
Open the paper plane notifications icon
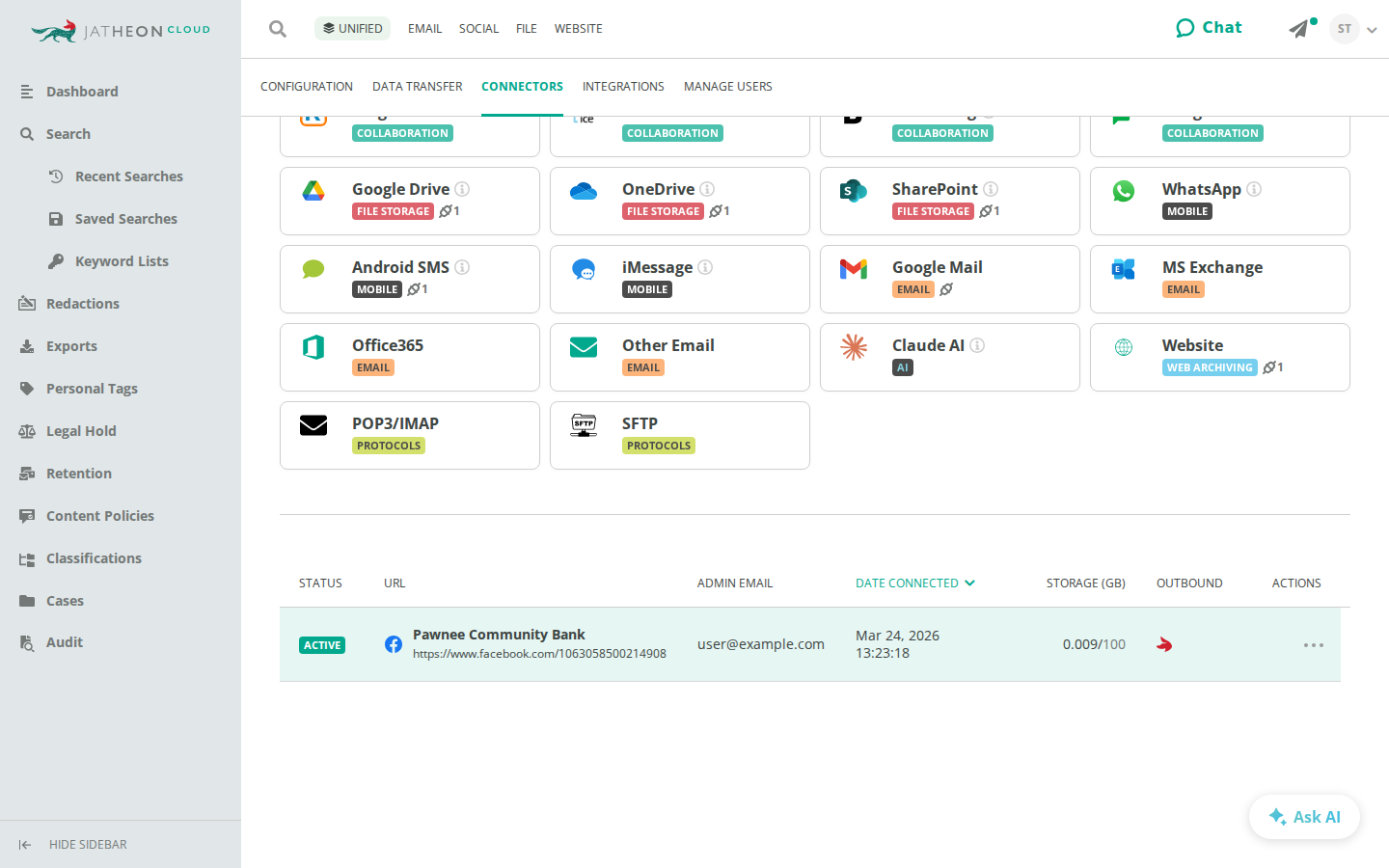point(1299,29)
